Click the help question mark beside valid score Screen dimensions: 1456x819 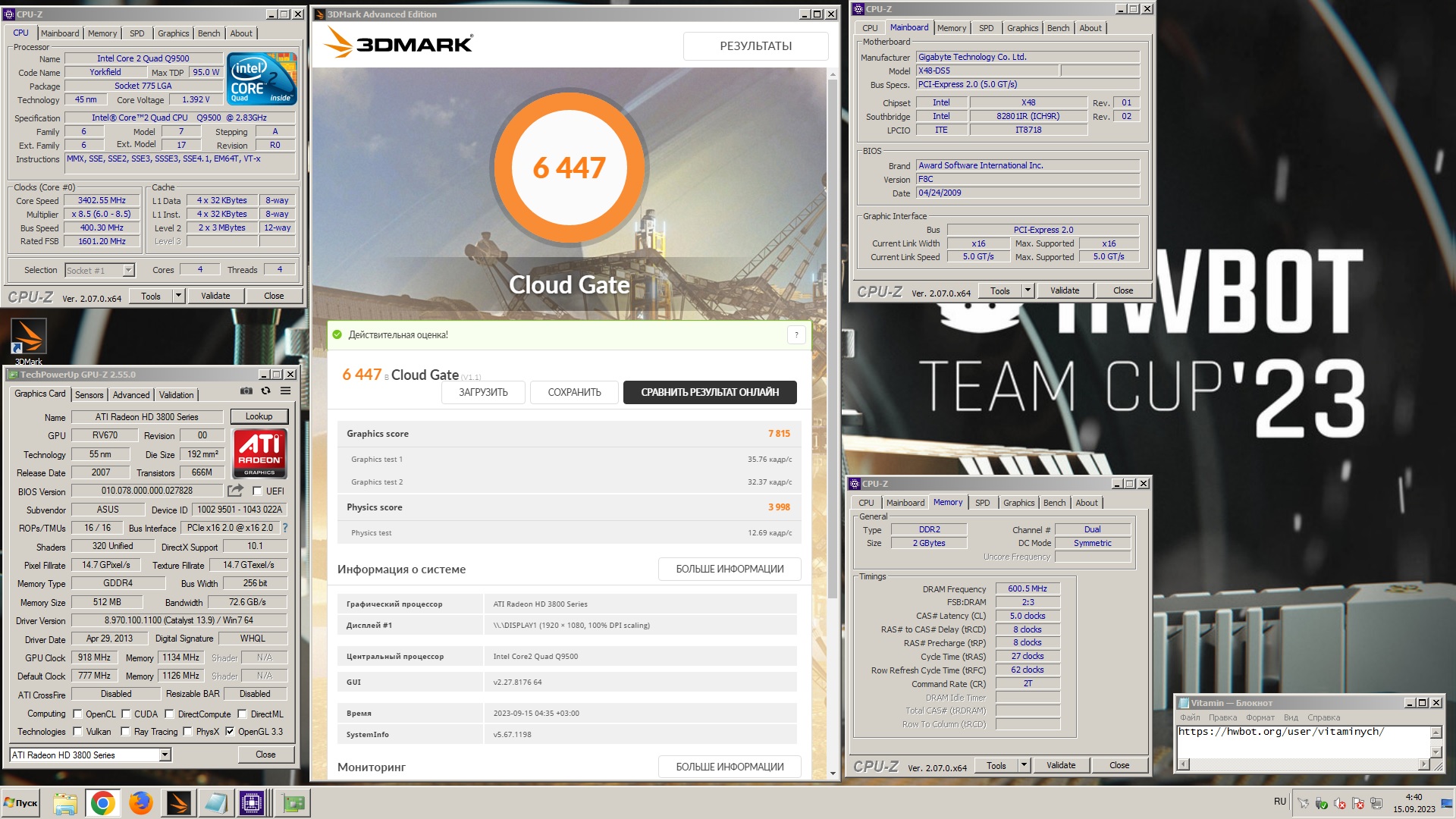coord(796,334)
